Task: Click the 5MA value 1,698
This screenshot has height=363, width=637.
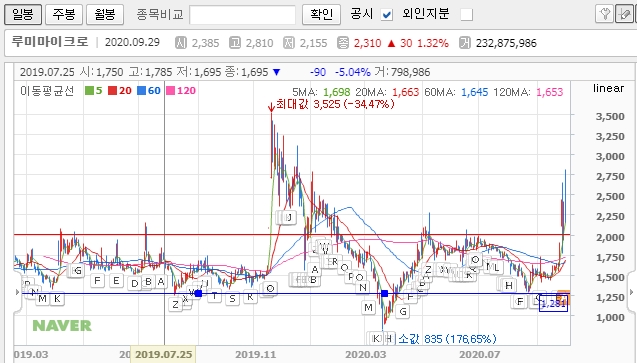Action: 337,92
